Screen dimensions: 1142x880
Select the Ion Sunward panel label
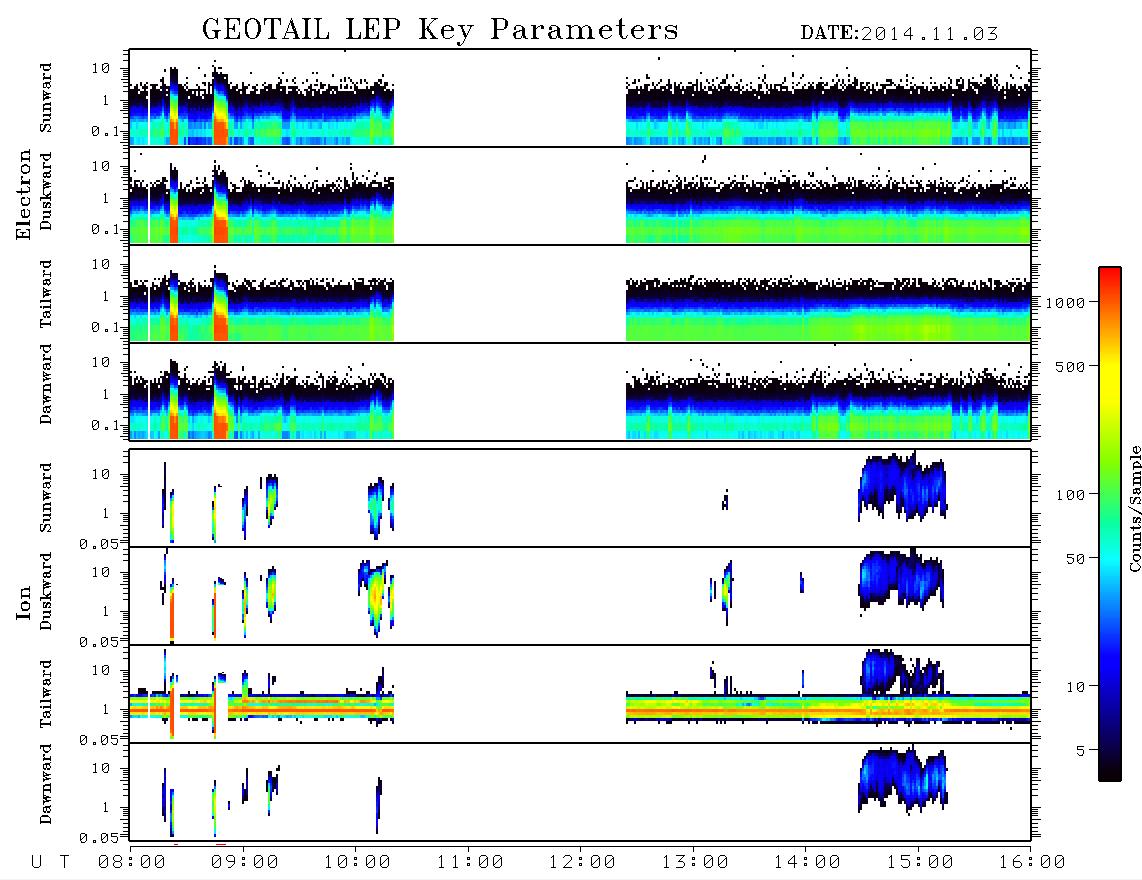[x=46, y=498]
